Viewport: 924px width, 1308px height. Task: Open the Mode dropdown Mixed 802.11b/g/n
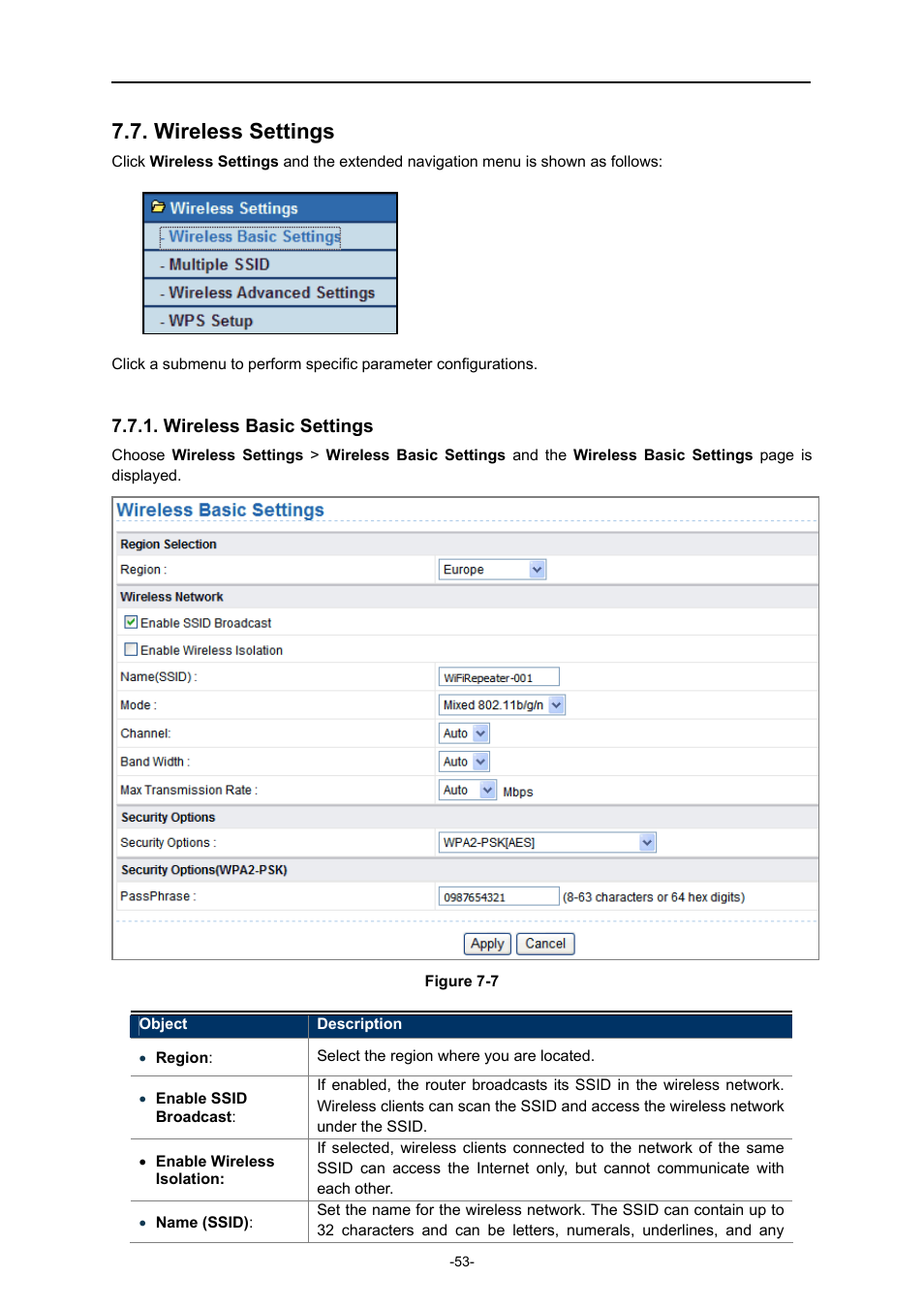pos(502,705)
